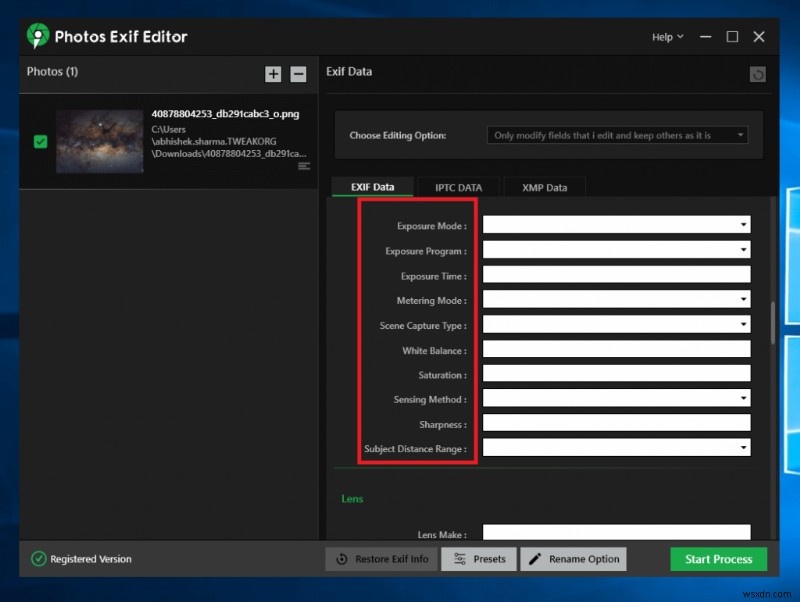Select the galaxy photo thumbnail

click(99, 141)
